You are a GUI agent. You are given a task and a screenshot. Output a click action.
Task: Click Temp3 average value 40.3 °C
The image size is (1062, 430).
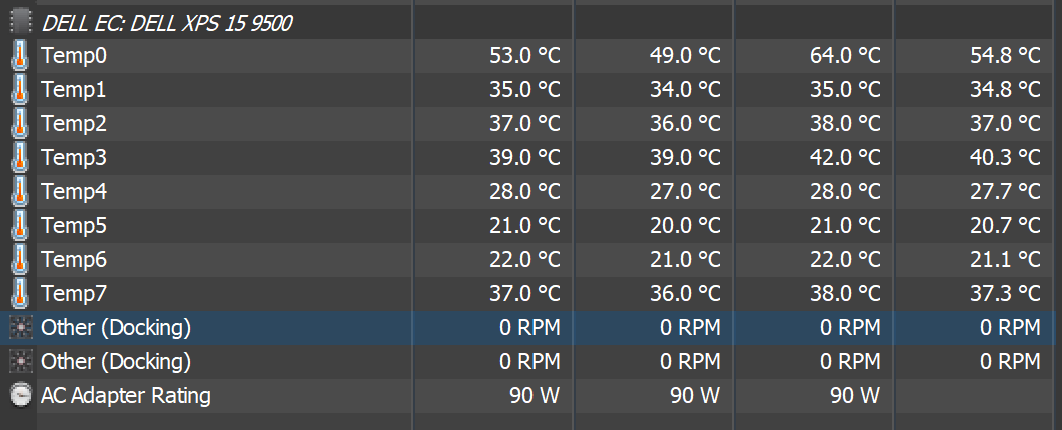click(1005, 158)
